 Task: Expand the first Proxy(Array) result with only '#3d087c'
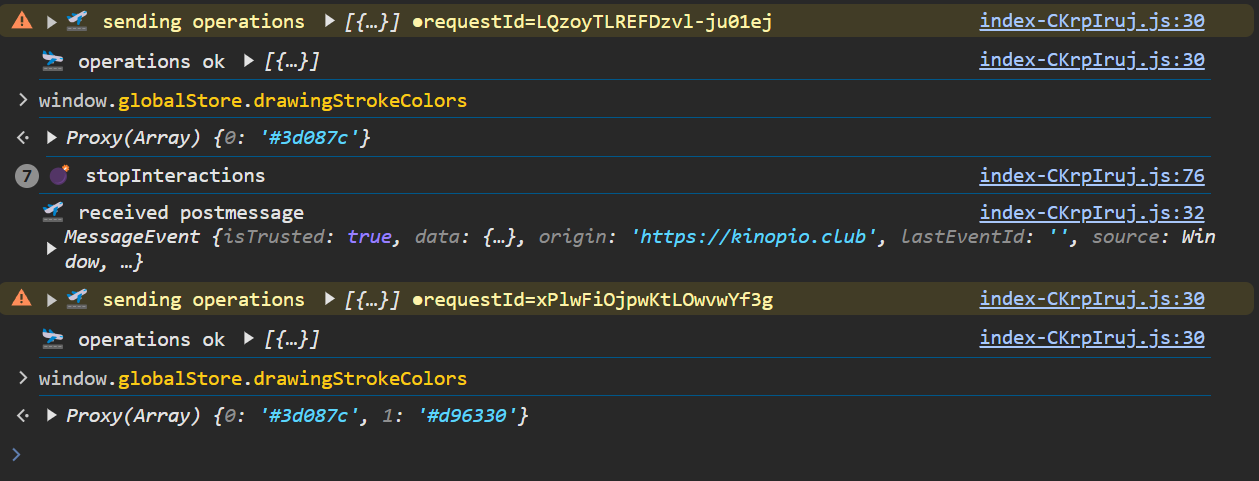coord(52,137)
